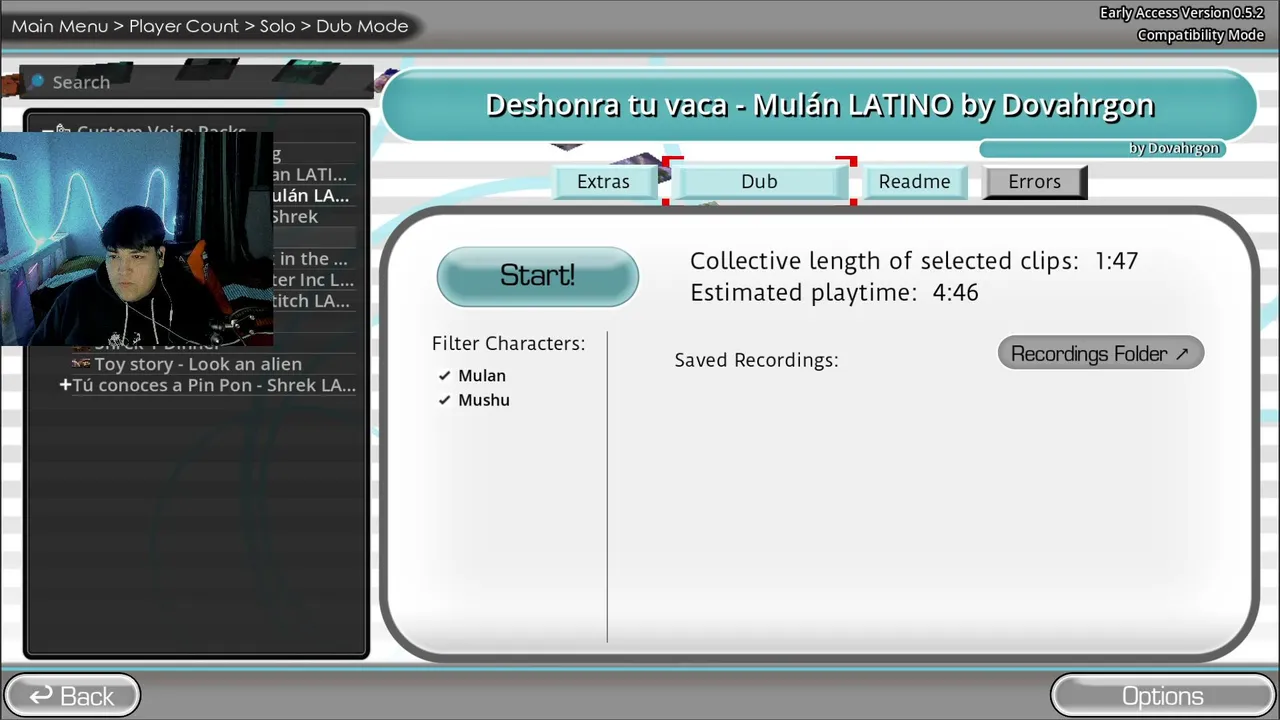Expand the Tú conoces a Pin Pon entry
The width and height of the screenshot is (1280, 720).
[x=65, y=385]
